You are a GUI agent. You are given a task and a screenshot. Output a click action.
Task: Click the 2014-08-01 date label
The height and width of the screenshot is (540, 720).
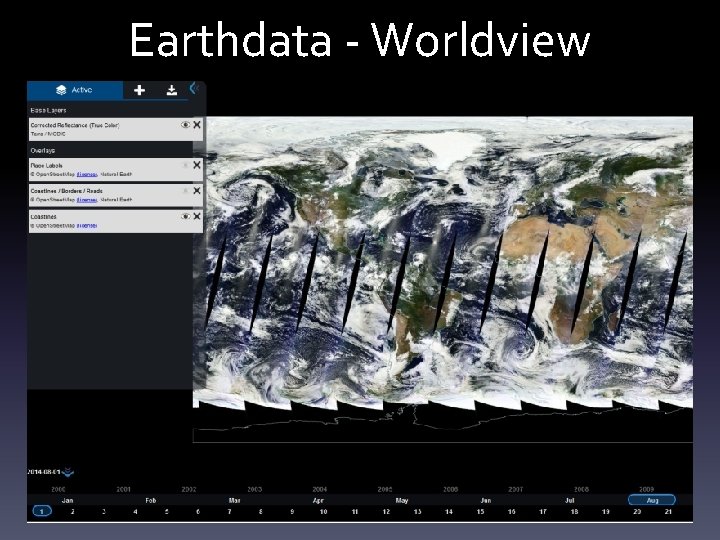[44, 472]
